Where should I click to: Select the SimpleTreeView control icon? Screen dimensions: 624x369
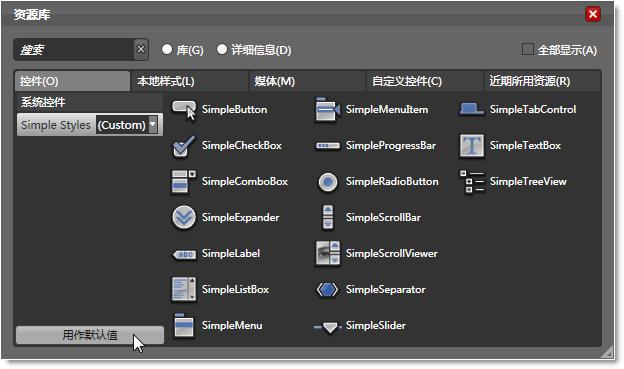[472, 182]
